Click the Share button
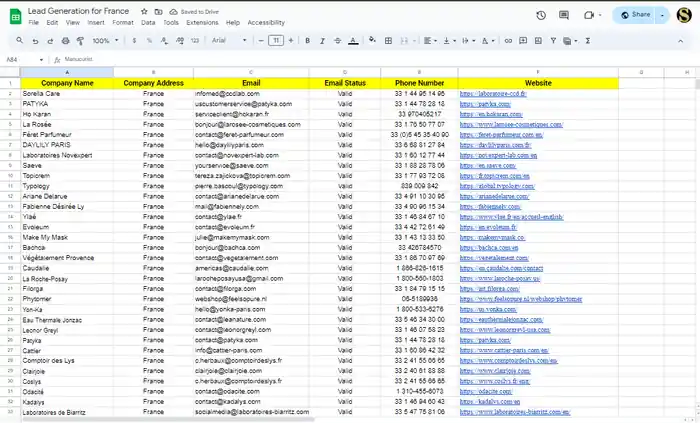This screenshot has width=700, height=423. [635, 15]
